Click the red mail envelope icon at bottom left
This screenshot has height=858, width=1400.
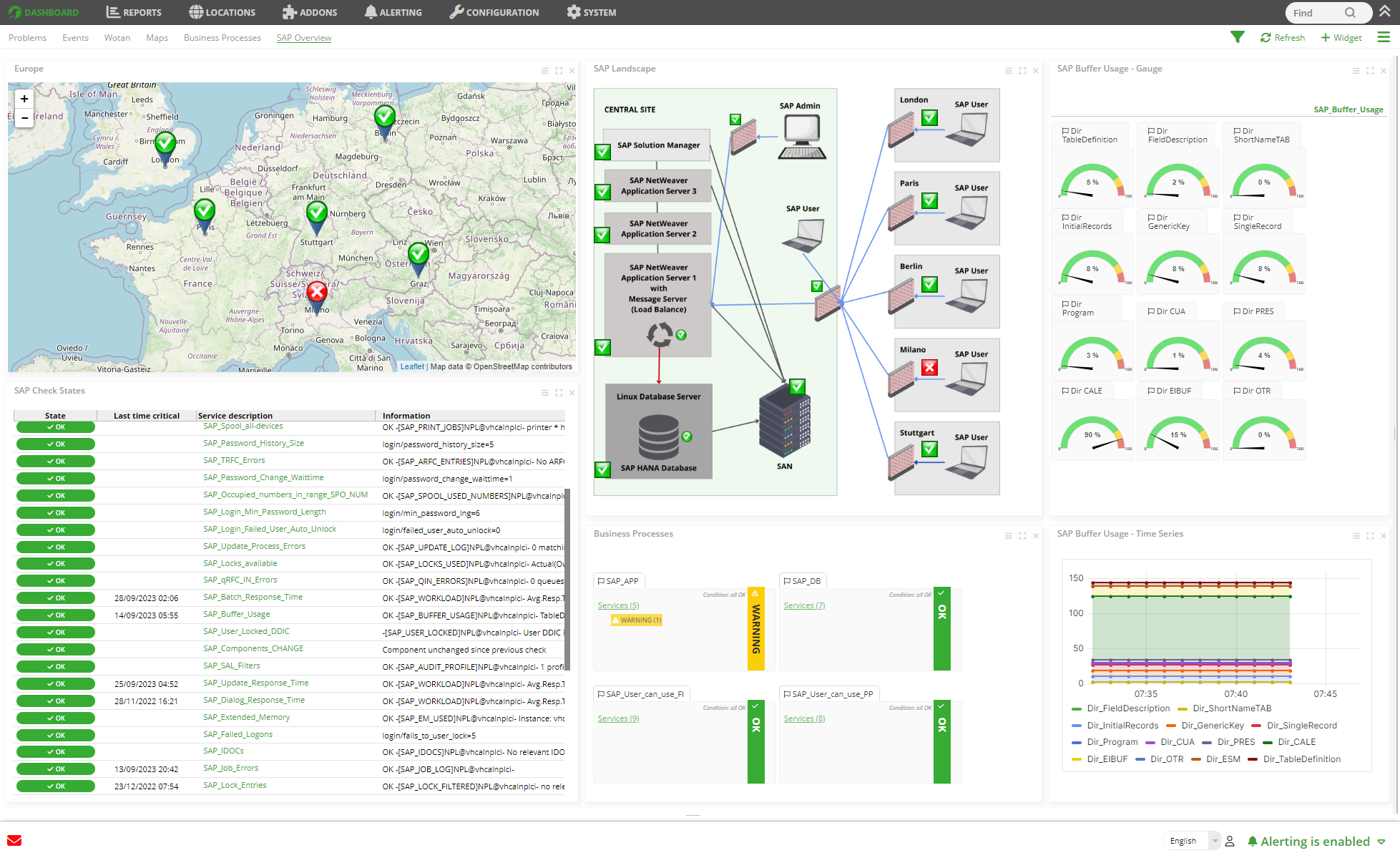coord(14,840)
